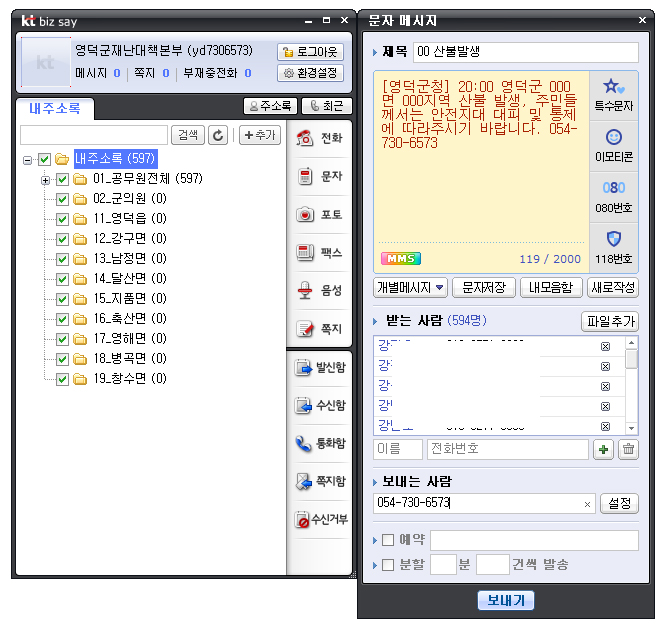Toggle the 분할 section arrow
The height and width of the screenshot is (629, 666).
click(375, 565)
